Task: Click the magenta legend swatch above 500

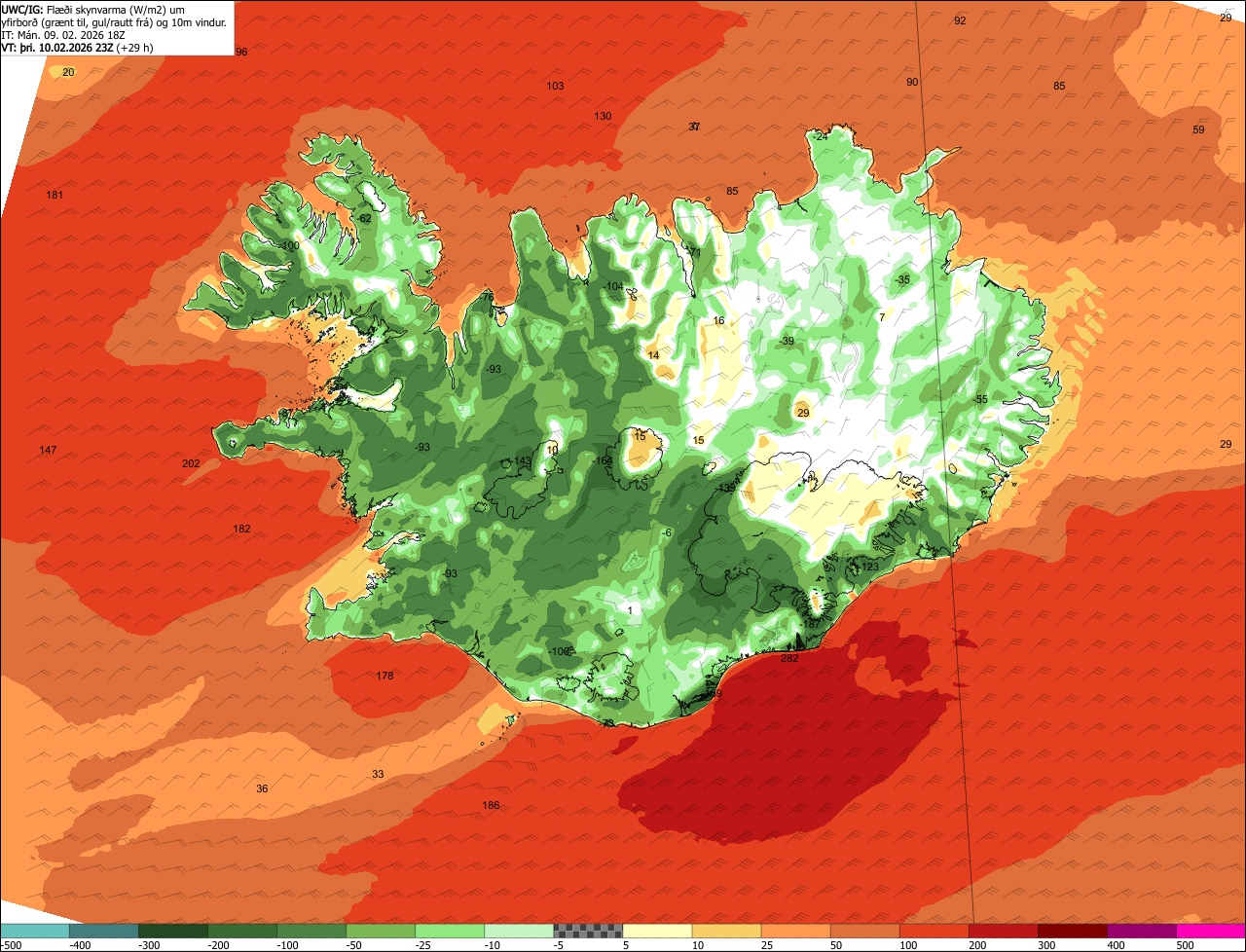Action: [1211, 931]
